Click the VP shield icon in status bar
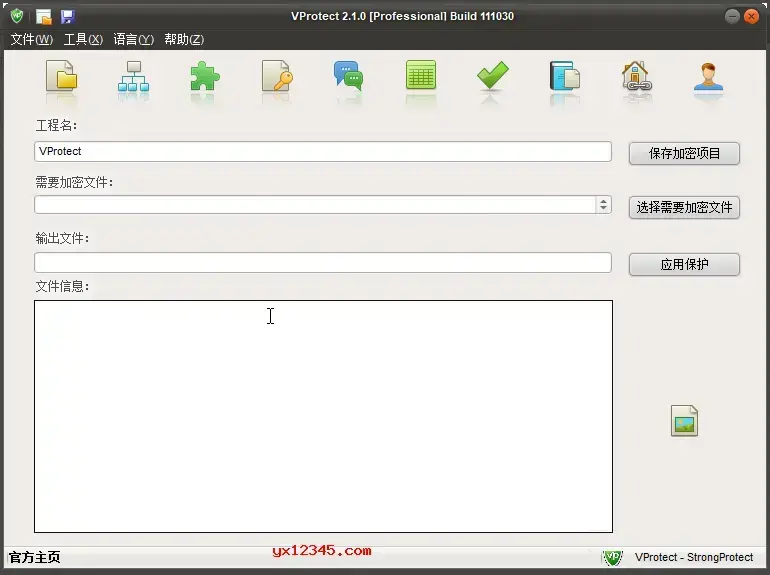This screenshot has height=575, width=770. coord(612,557)
